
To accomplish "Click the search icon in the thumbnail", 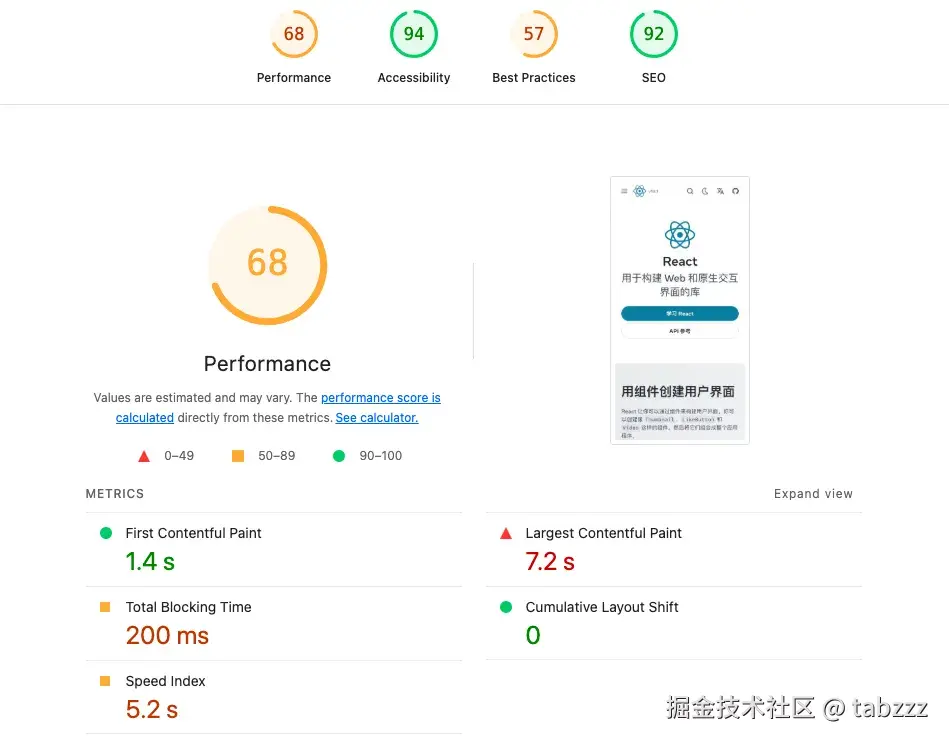I will pyautogui.click(x=689, y=191).
